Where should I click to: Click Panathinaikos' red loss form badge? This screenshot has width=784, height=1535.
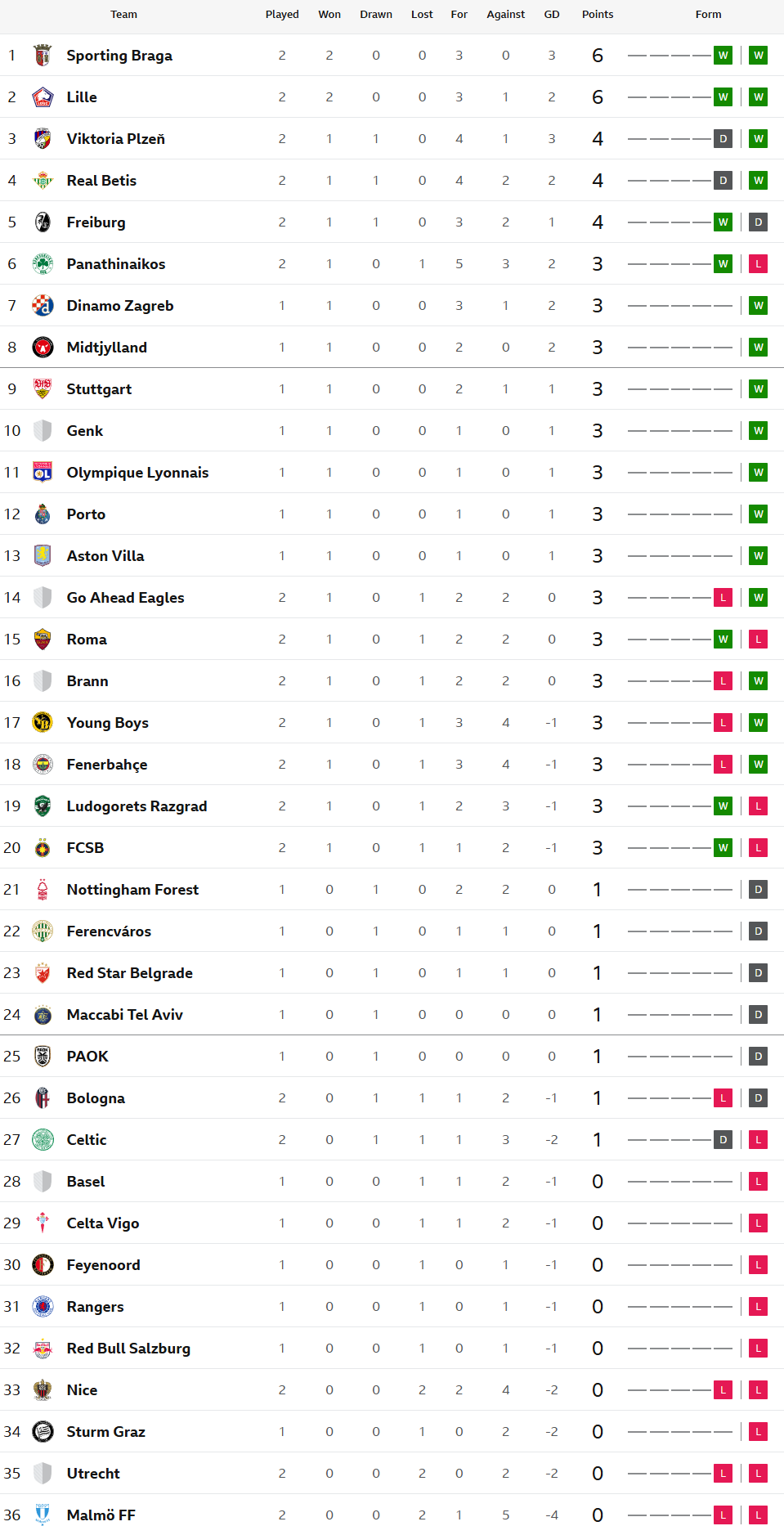click(x=759, y=264)
